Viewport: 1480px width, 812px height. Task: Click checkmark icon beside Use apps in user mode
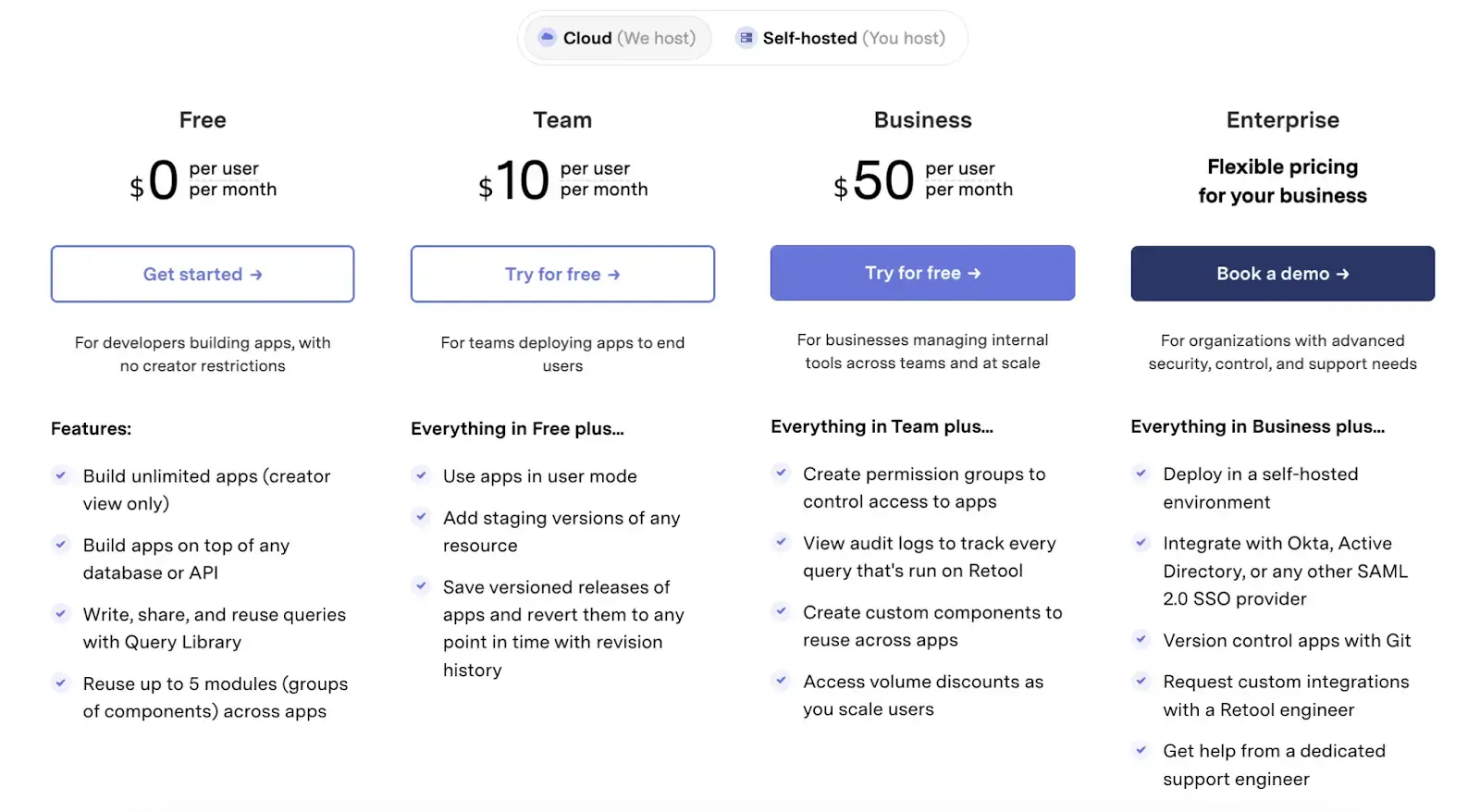click(x=421, y=475)
